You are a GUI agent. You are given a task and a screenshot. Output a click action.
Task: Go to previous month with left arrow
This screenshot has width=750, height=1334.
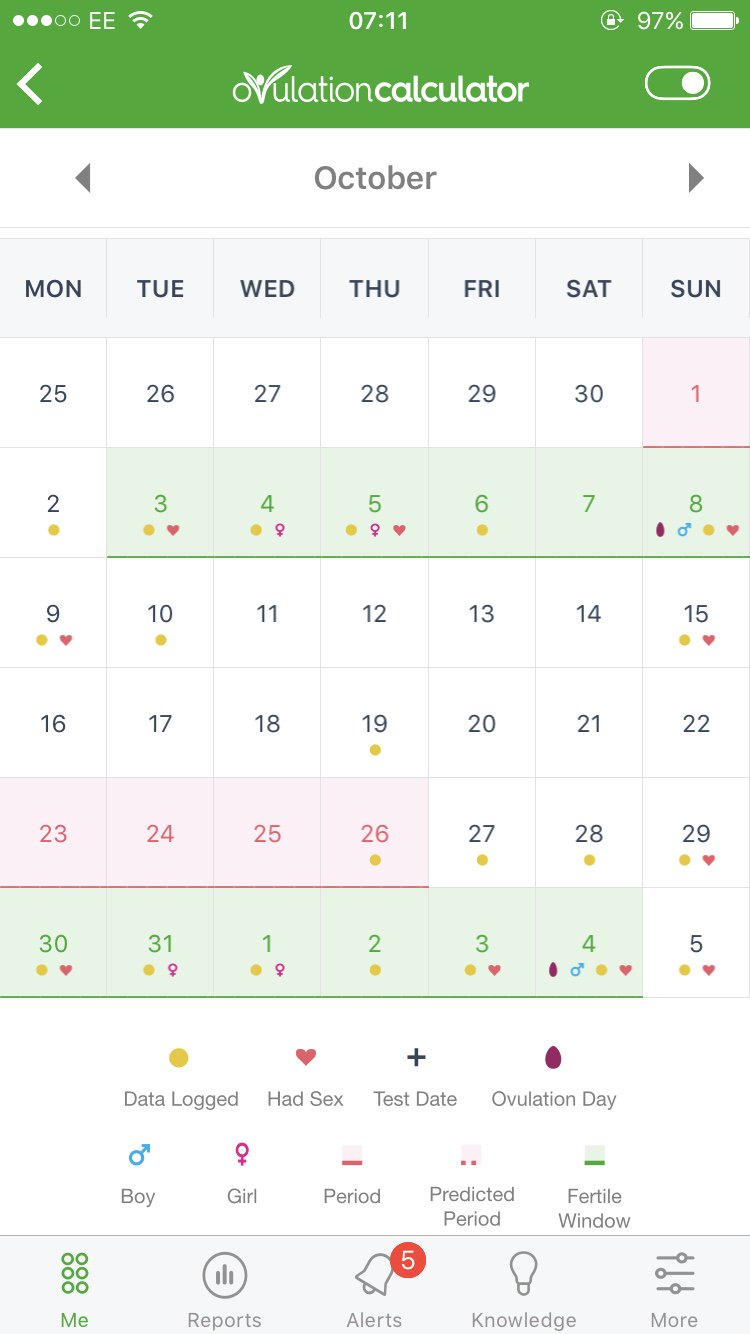83,178
